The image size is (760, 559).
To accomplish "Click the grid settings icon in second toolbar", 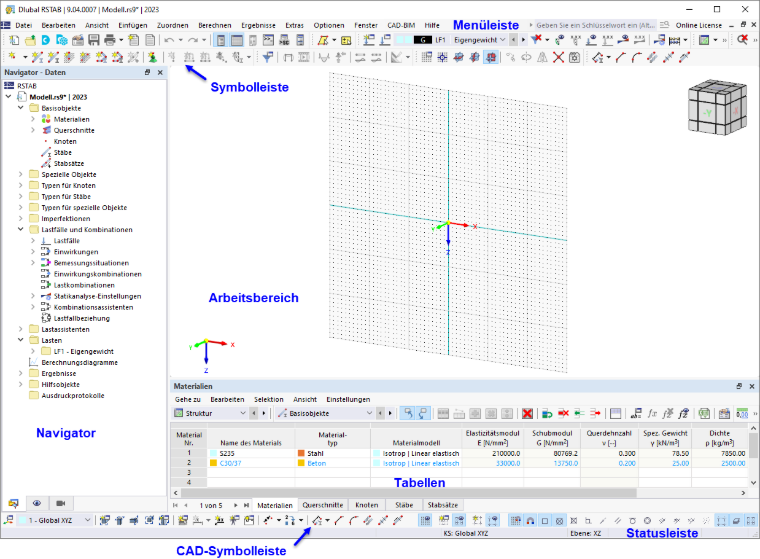I will [x=426, y=58].
